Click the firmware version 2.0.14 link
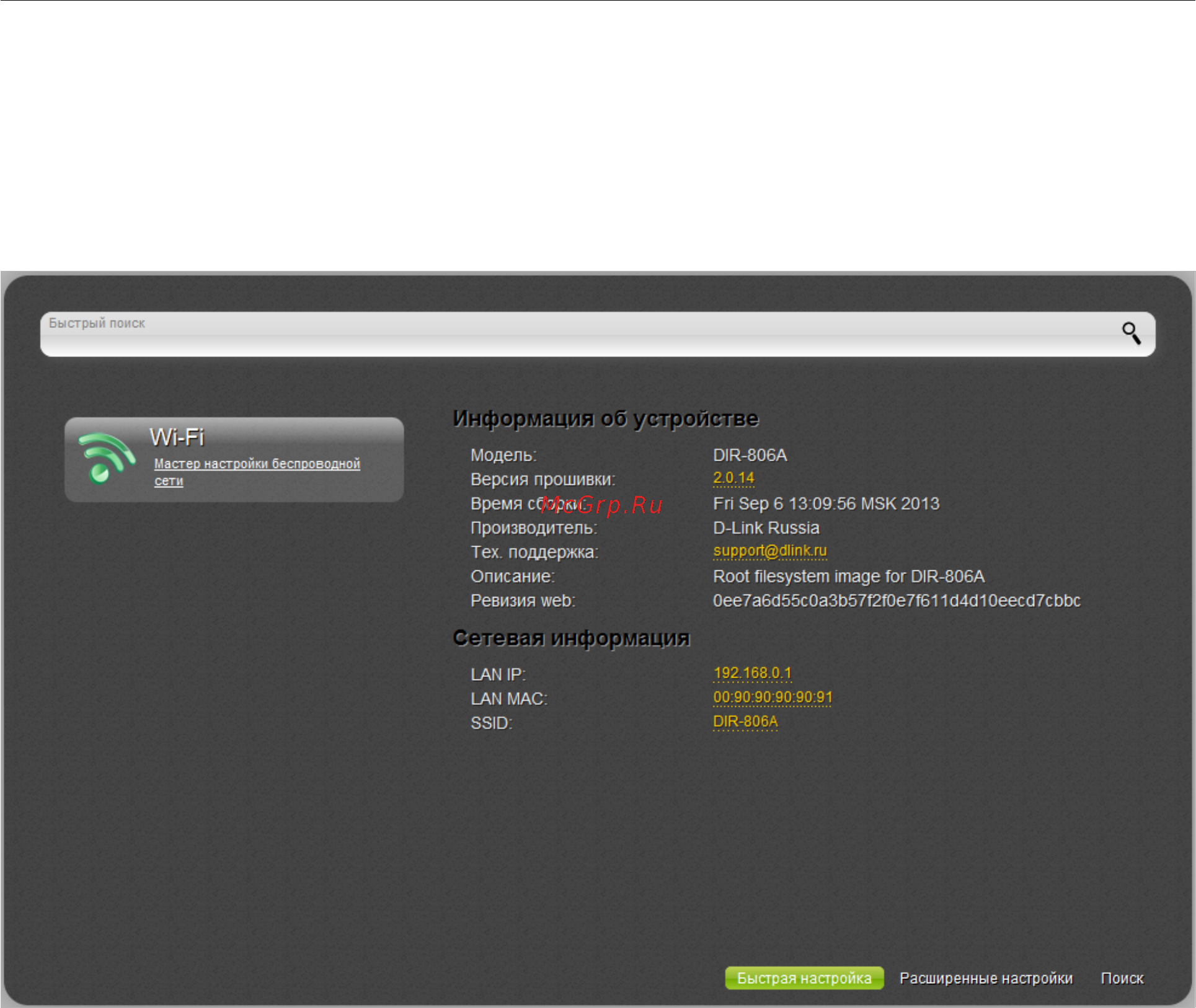 click(733, 478)
